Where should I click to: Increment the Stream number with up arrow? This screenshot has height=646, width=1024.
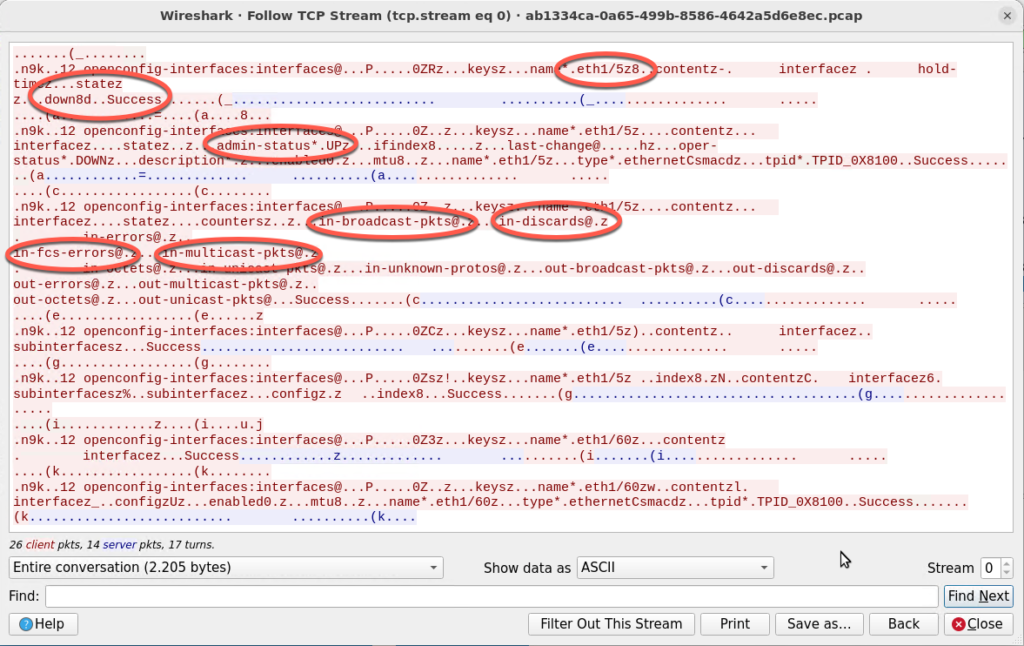1005,562
